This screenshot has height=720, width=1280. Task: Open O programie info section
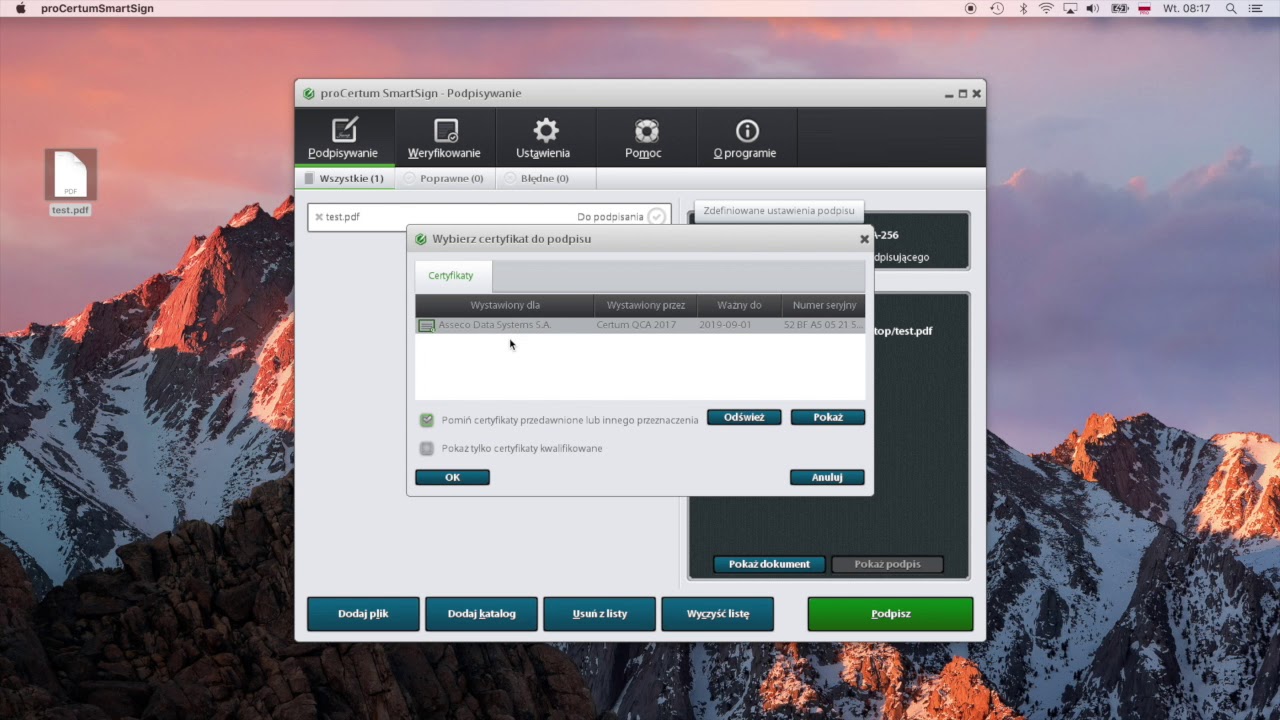tap(746, 137)
